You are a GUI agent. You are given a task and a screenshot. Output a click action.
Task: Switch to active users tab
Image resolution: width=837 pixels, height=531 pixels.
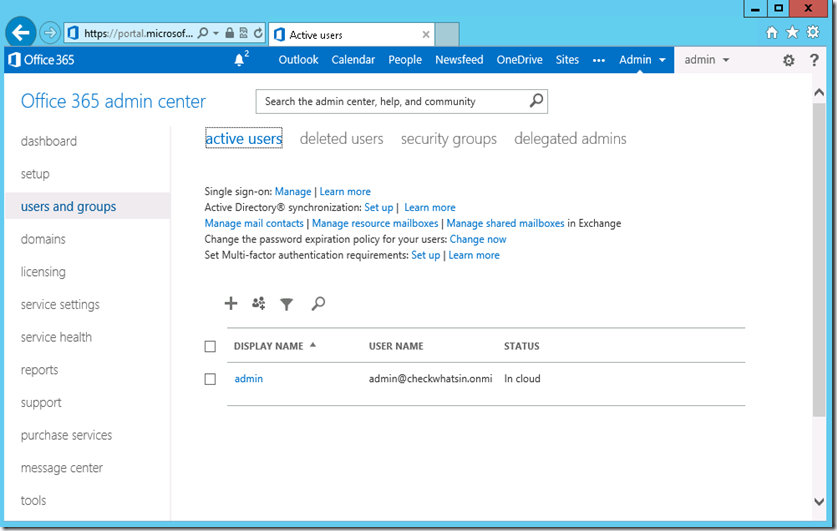point(244,138)
